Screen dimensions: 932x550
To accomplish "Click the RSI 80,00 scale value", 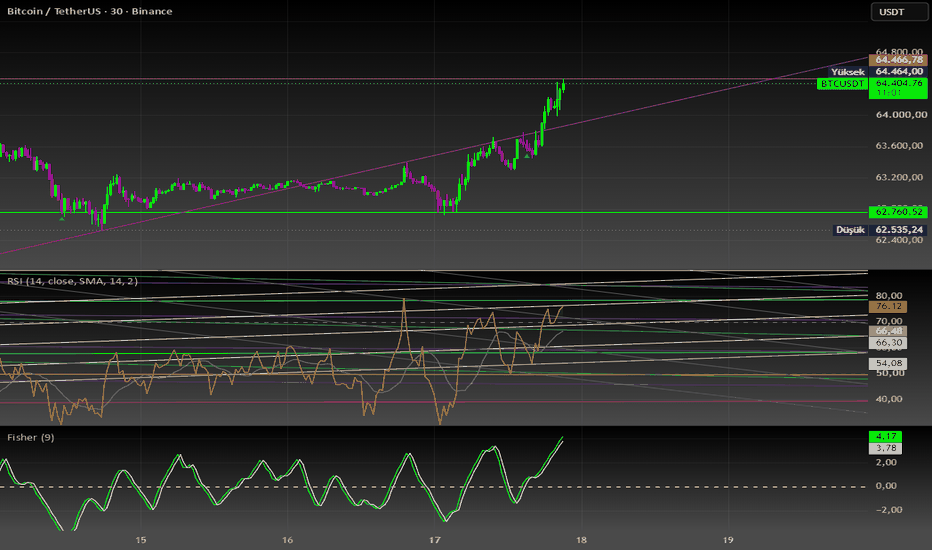I will (x=889, y=296).
